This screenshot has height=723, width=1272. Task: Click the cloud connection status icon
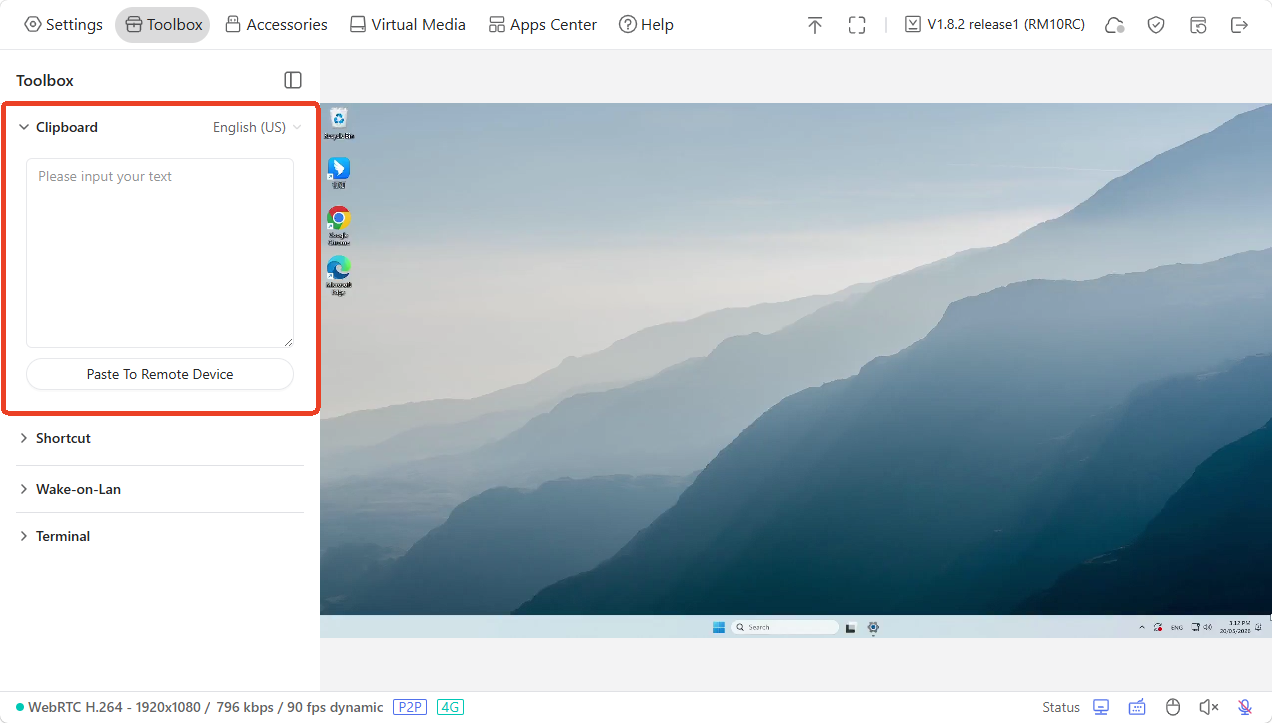1114,25
